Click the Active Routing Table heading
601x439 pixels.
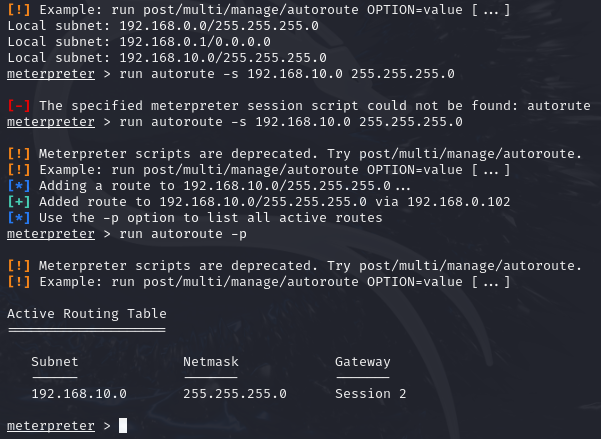pyautogui.click(x=87, y=314)
